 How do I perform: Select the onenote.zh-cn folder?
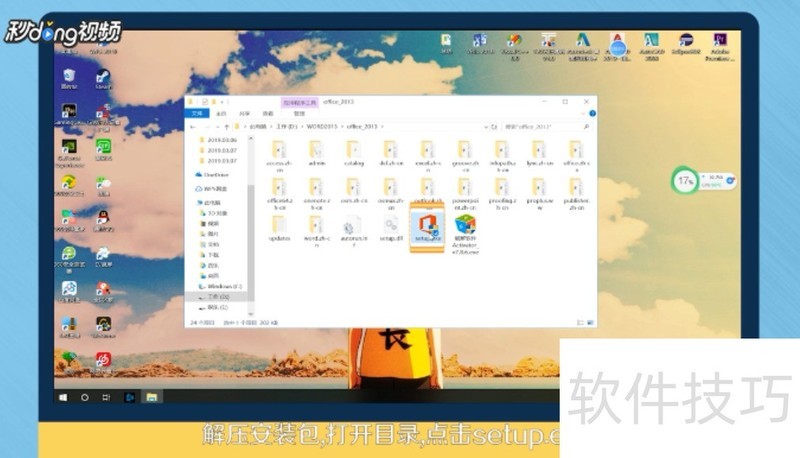pyautogui.click(x=316, y=194)
